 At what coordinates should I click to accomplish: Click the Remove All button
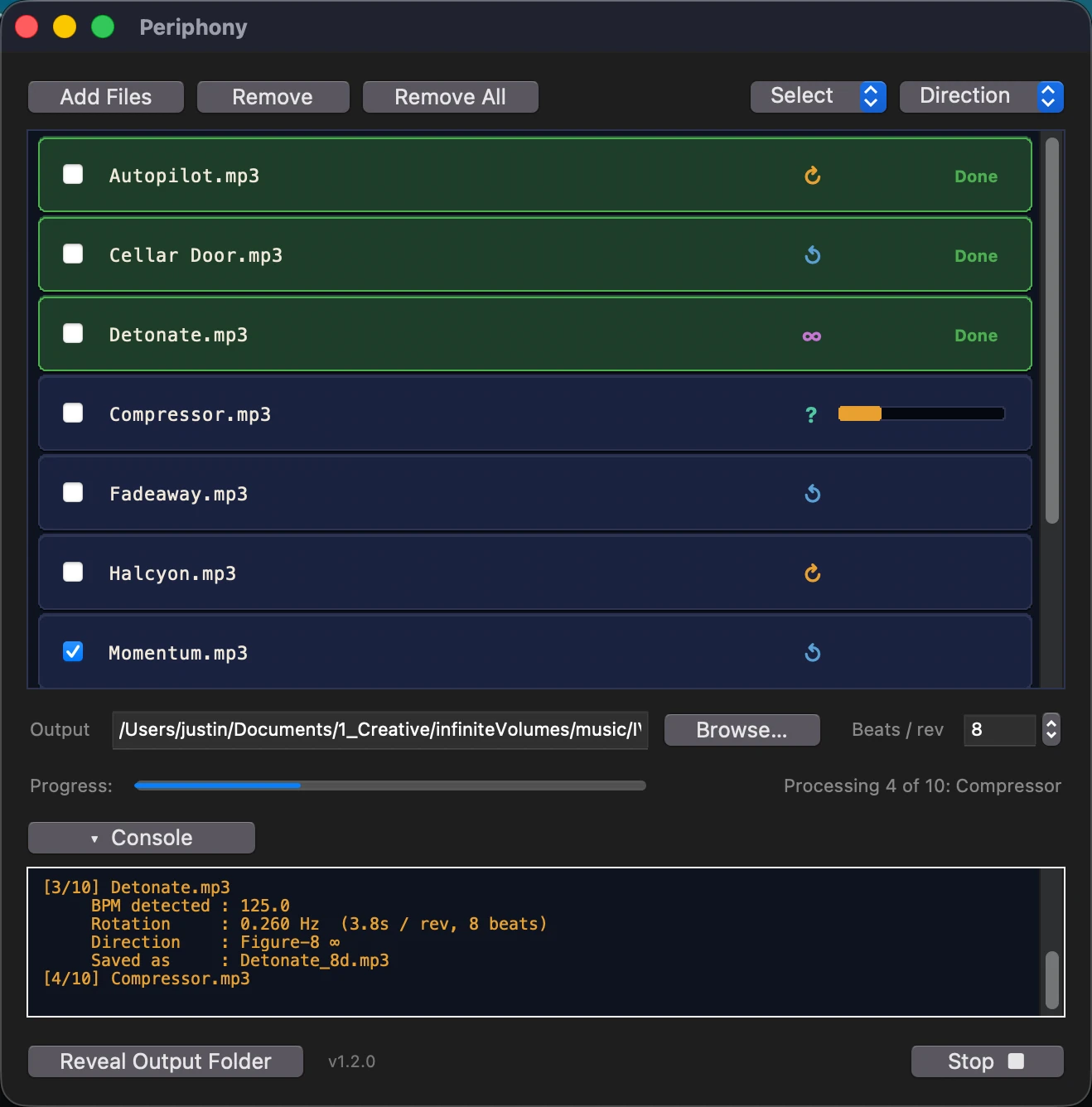pos(451,97)
